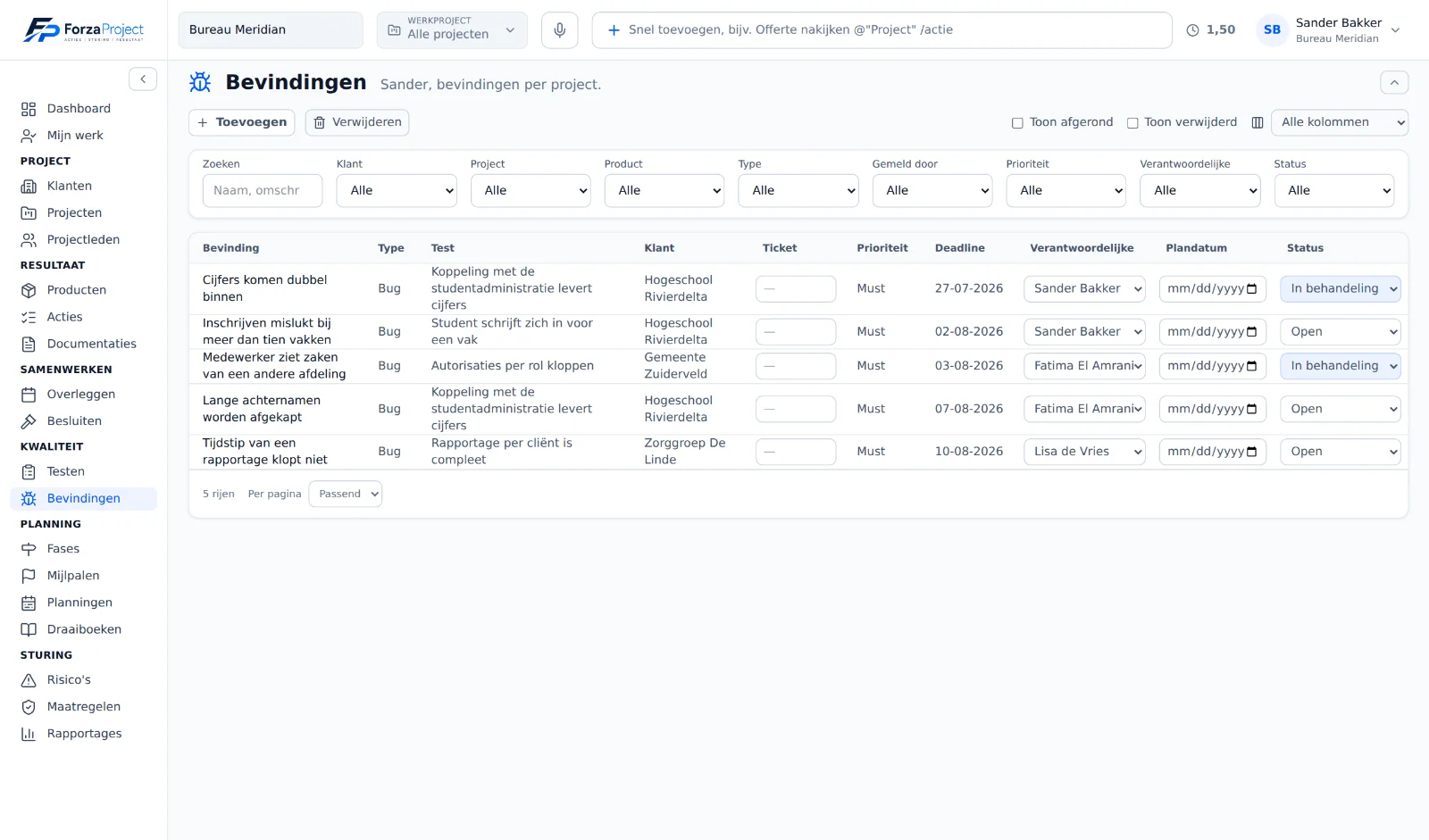This screenshot has height=840, width=1429.
Task: Open the Per pagina Passend dropdown
Action: pyautogui.click(x=346, y=495)
